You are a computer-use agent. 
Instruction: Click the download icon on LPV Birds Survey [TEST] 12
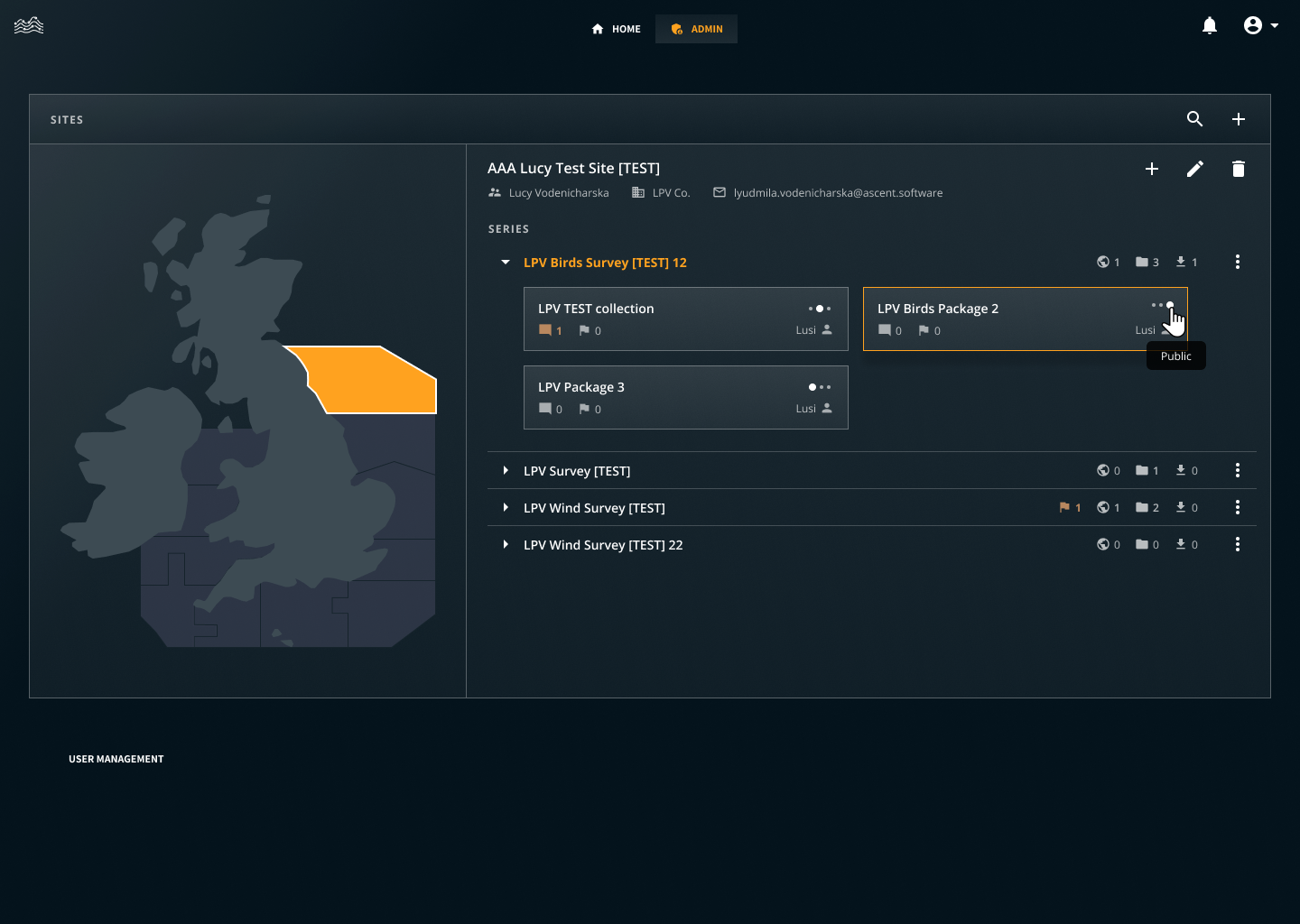pyautogui.click(x=1181, y=262)
